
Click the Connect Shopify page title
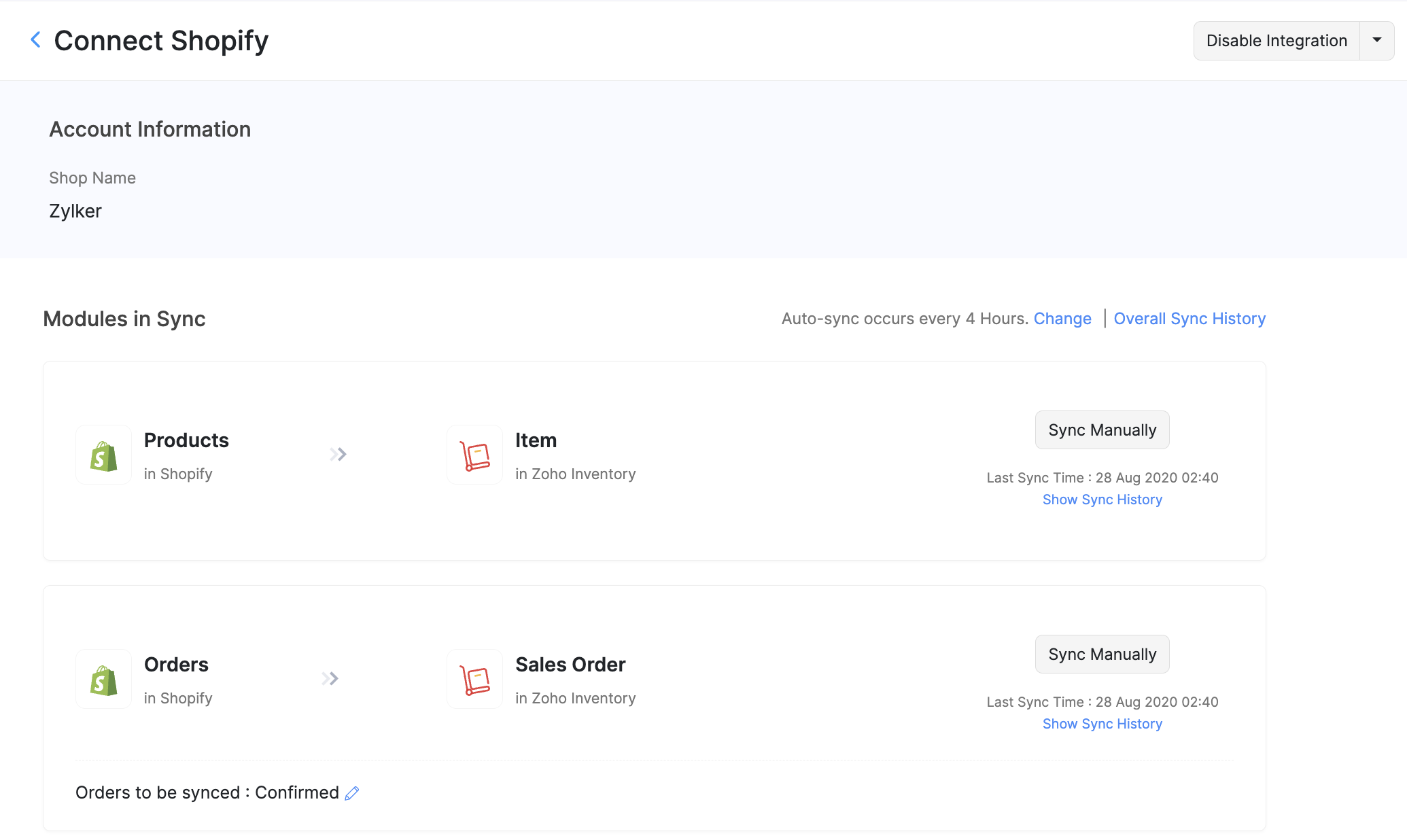161,40
